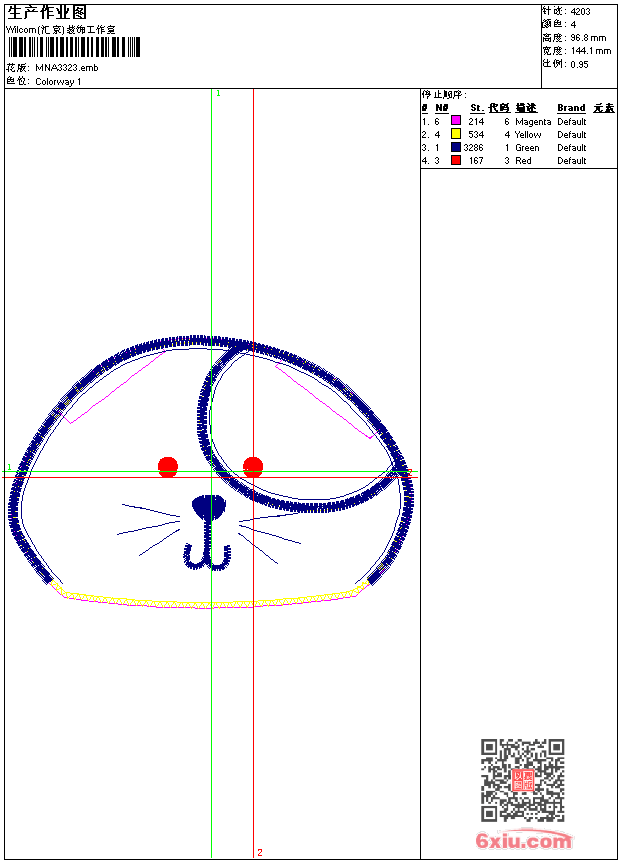This screenshot has width=620, height=860.
Task: Click the QR code image
Action: tap(522, 780)
